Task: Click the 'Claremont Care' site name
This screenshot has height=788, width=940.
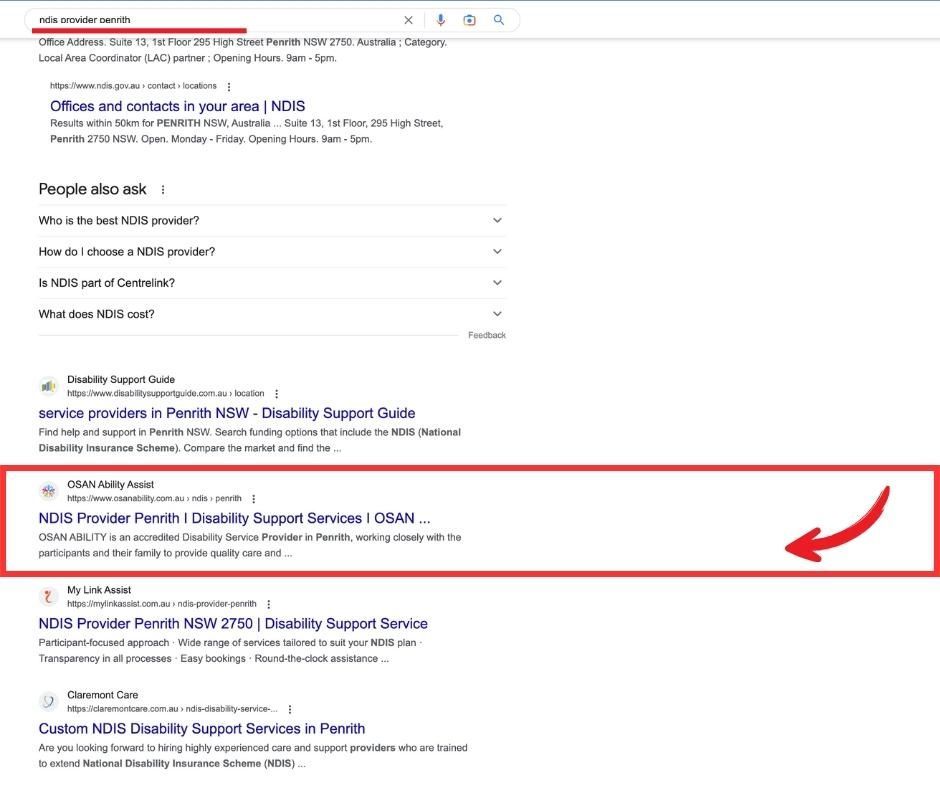Action: (103, 695)
